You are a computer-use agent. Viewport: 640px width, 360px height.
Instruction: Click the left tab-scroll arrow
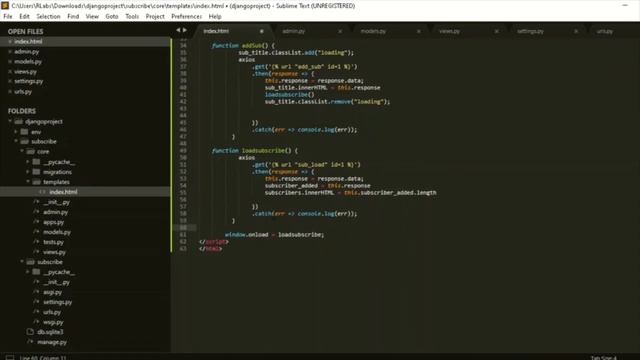(x=178, y=30)
